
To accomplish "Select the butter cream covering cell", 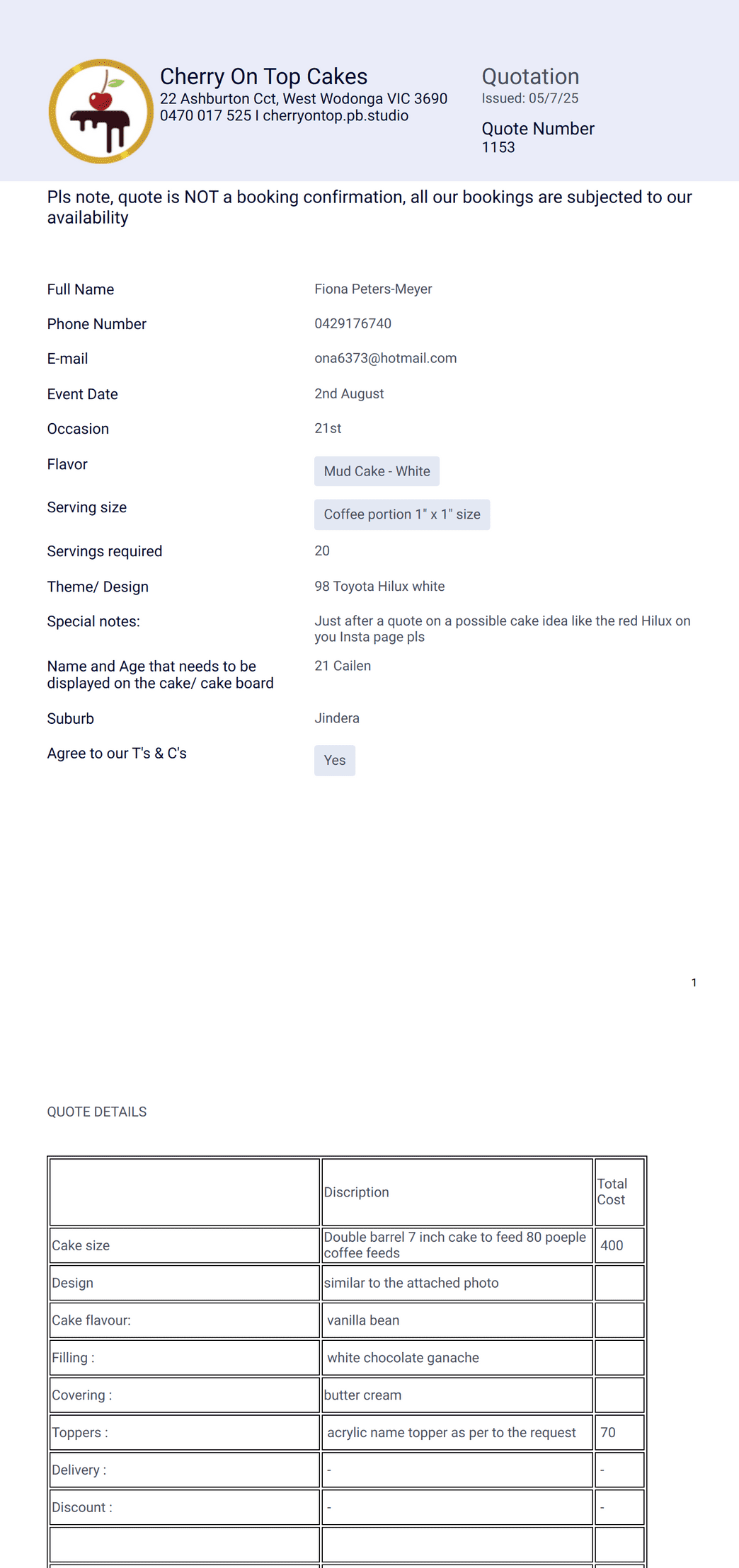I will click(x=457, y=1395).
